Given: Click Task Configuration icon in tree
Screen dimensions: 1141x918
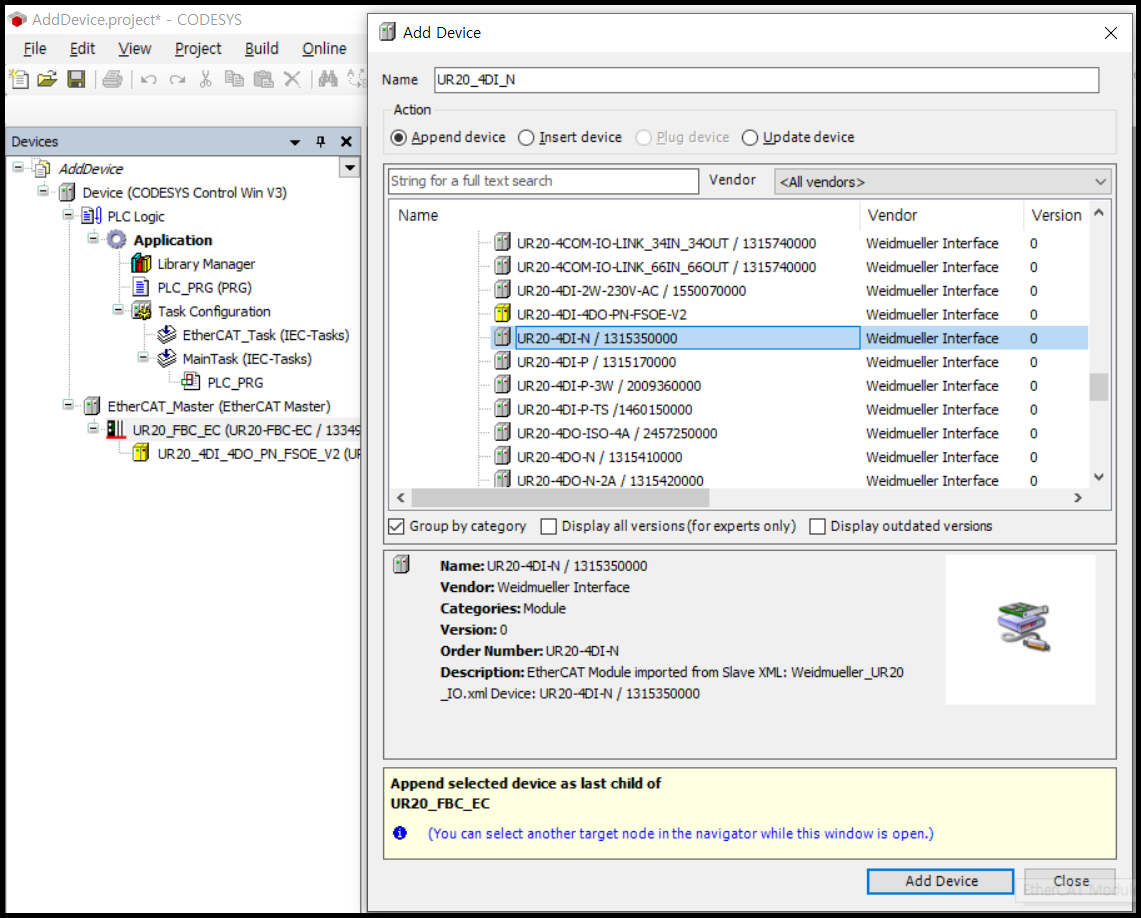Looking at the screenshot, I should [x=141, y=311].
